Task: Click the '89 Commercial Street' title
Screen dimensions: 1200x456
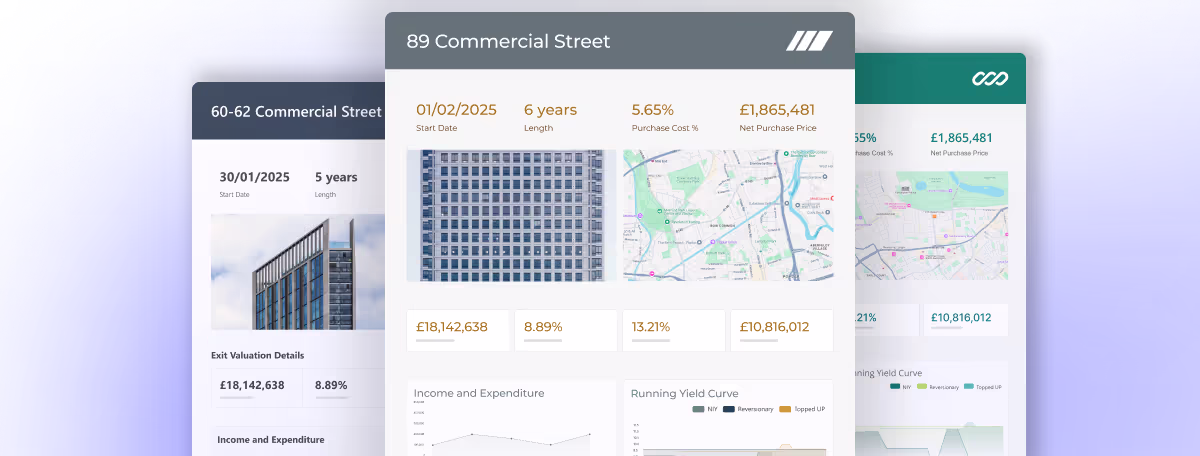Action: pos(508,41)
